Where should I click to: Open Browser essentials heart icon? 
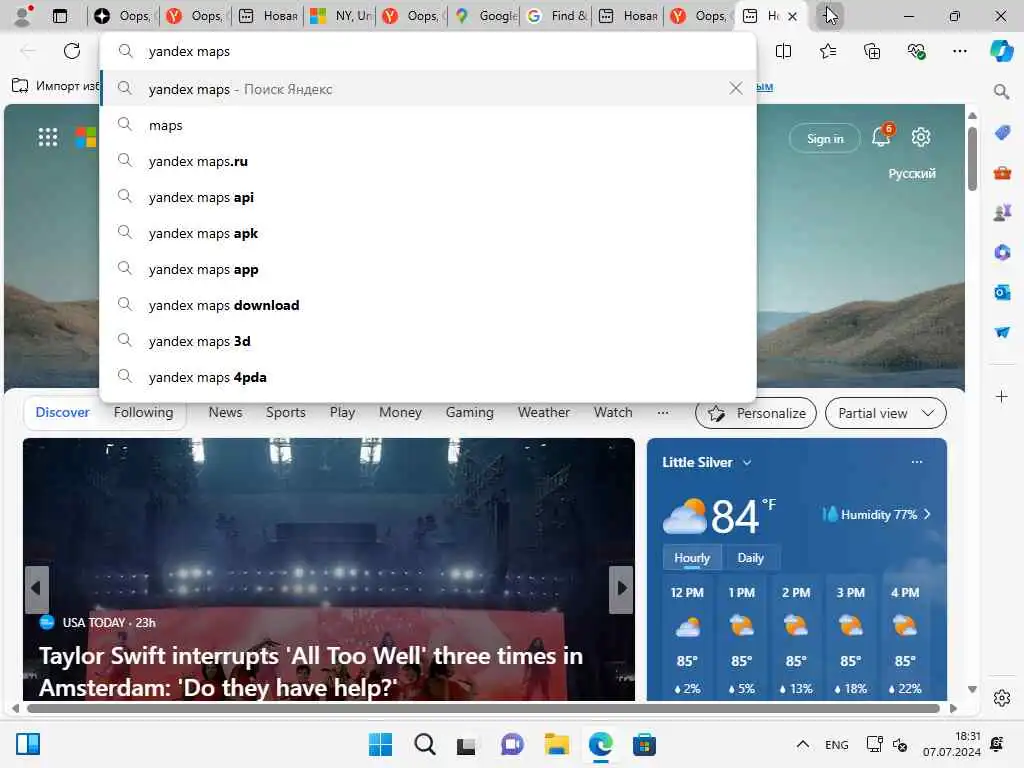[x=916, y=51]
